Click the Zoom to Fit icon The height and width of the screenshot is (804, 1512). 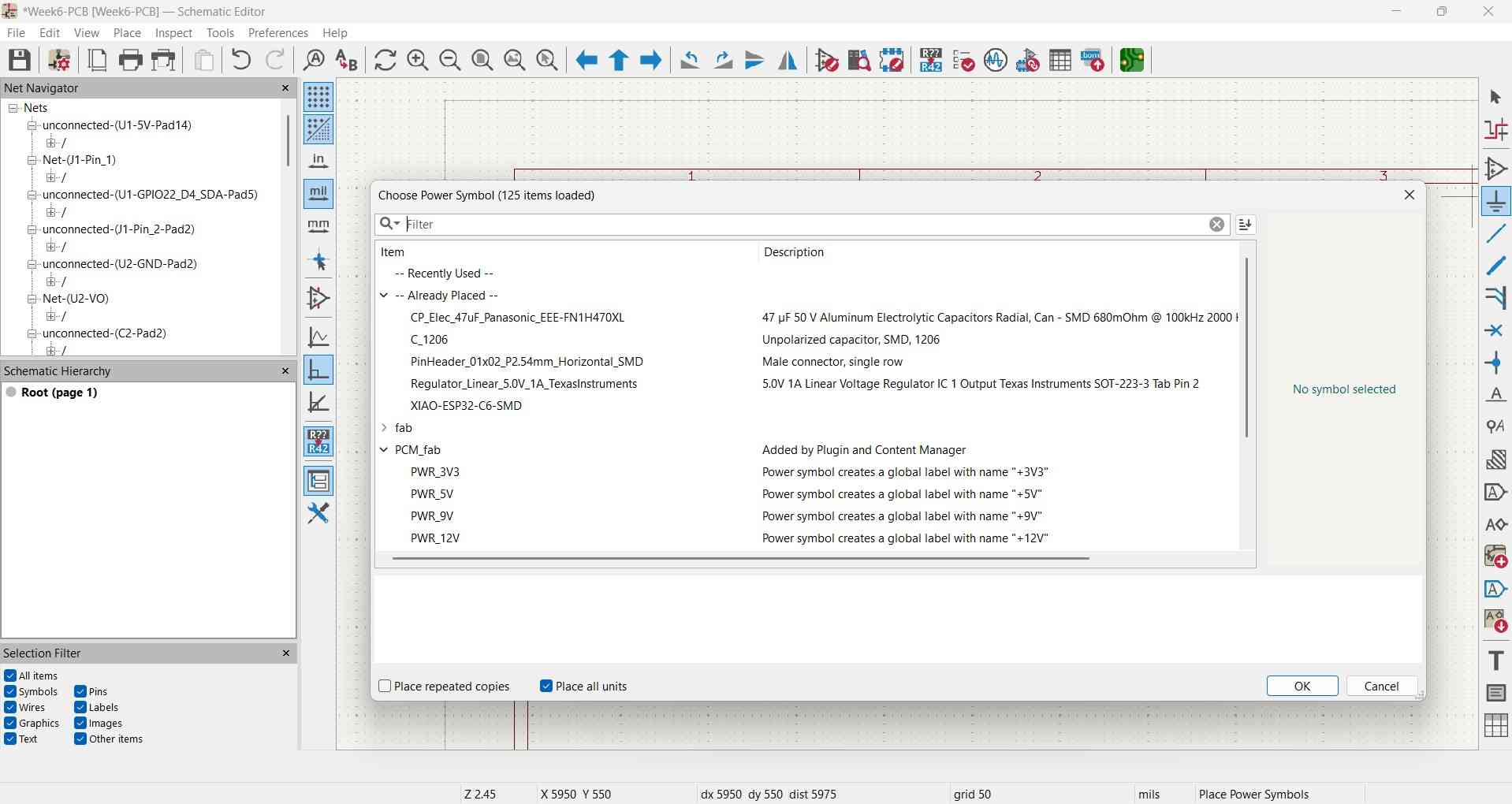[482, 60]
